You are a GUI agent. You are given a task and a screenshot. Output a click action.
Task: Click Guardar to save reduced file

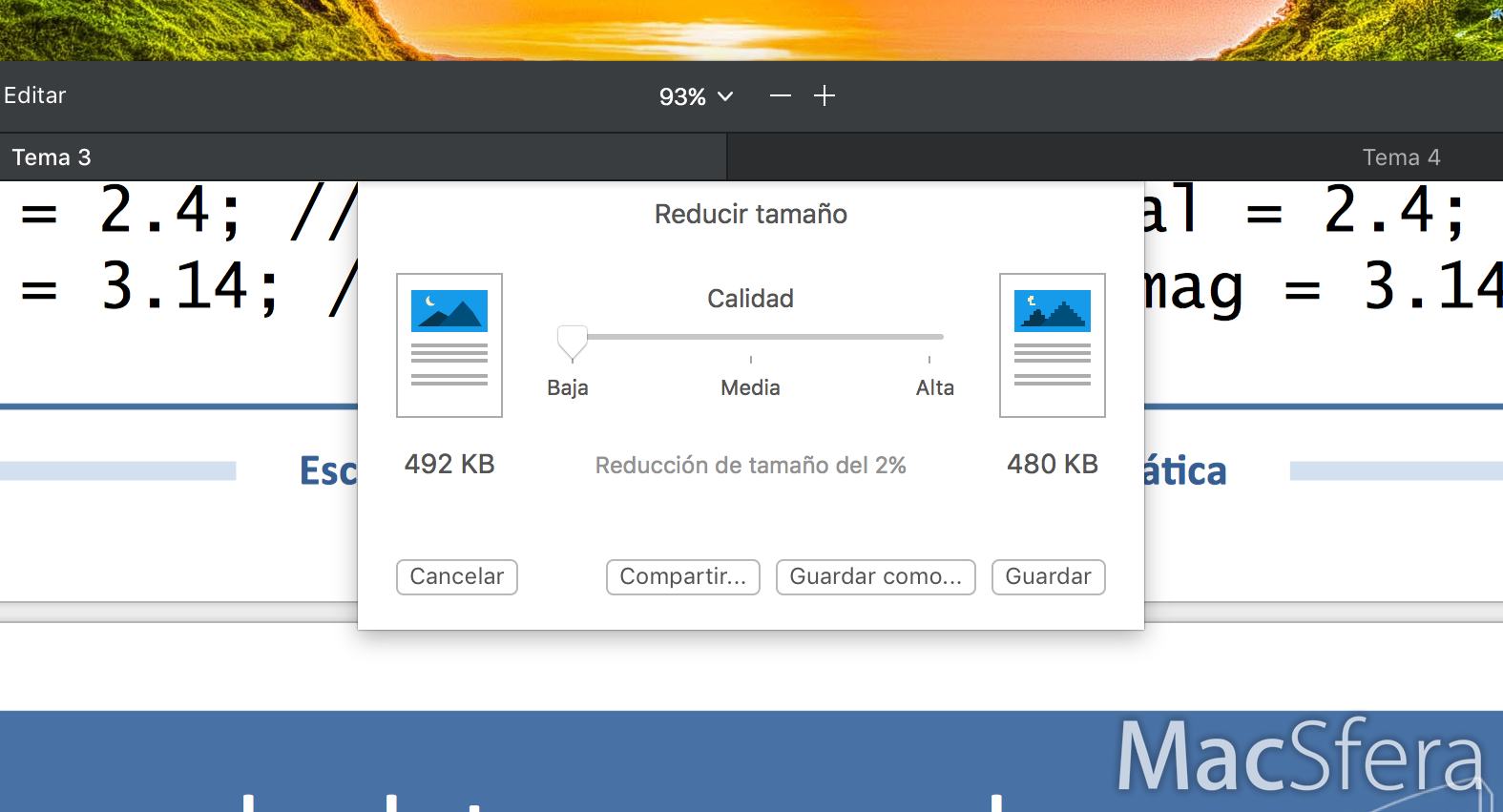tap(1049, 577)
